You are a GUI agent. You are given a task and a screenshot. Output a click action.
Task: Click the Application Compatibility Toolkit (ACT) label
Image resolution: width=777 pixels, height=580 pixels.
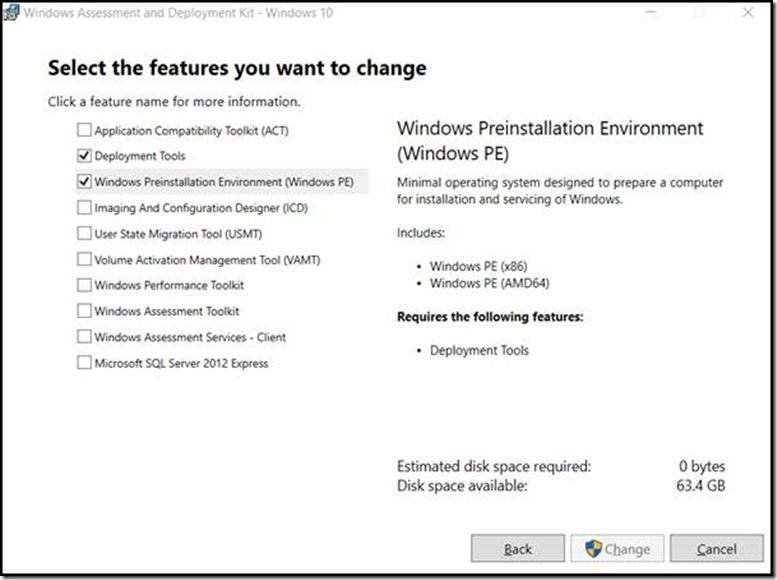[191, 131]
